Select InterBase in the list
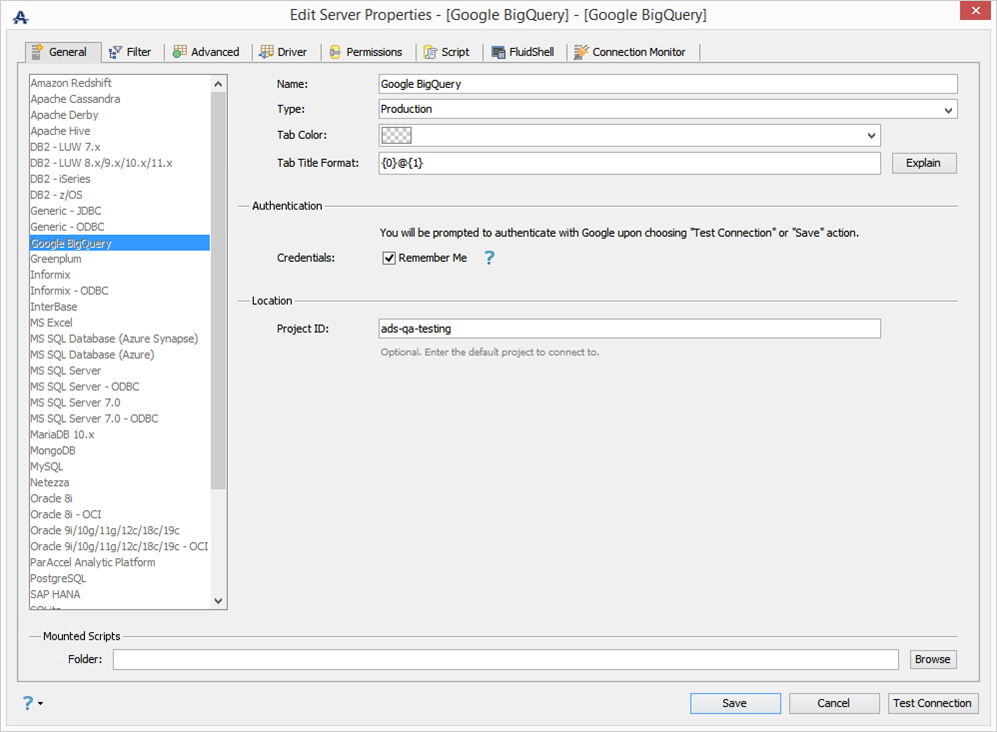Viewport: 997px width, 732px height. pos(120,307)
